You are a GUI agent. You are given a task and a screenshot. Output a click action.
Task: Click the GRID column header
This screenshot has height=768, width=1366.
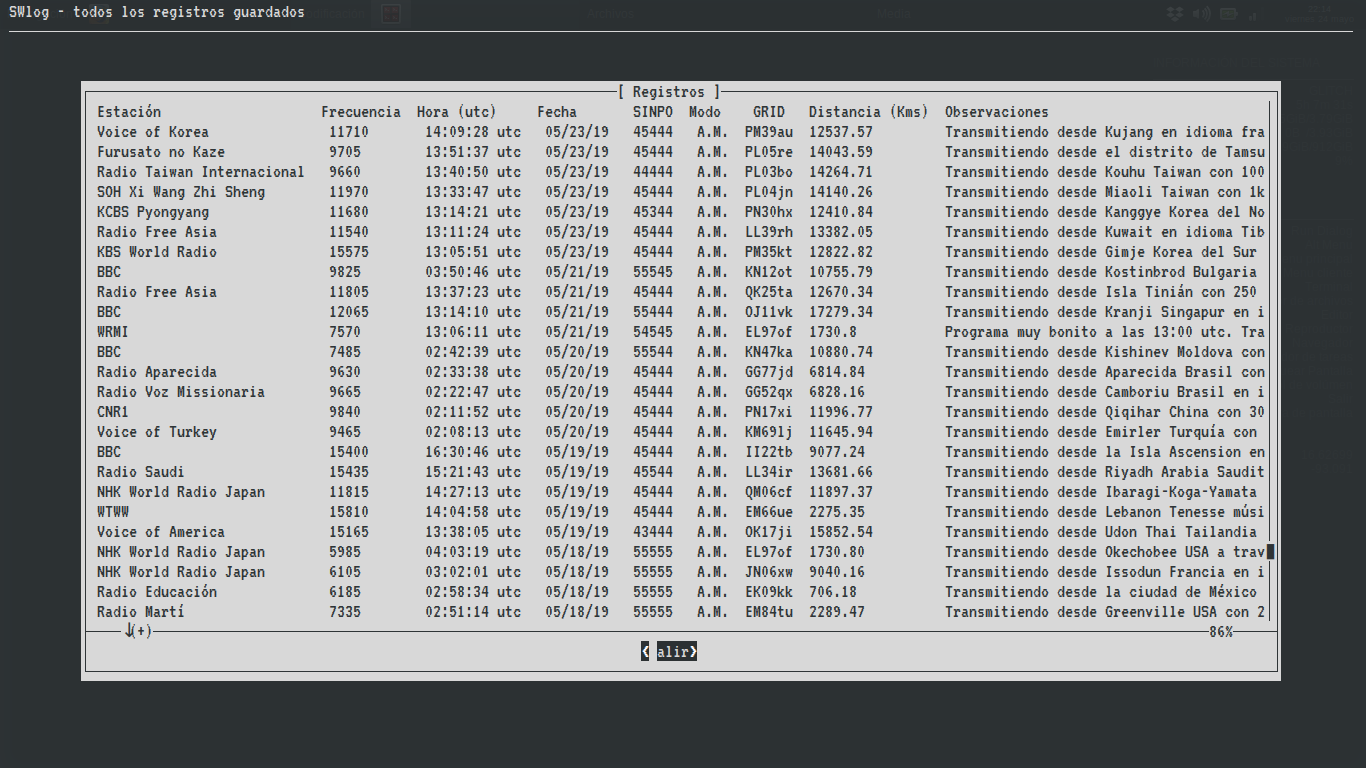[769, 112]
